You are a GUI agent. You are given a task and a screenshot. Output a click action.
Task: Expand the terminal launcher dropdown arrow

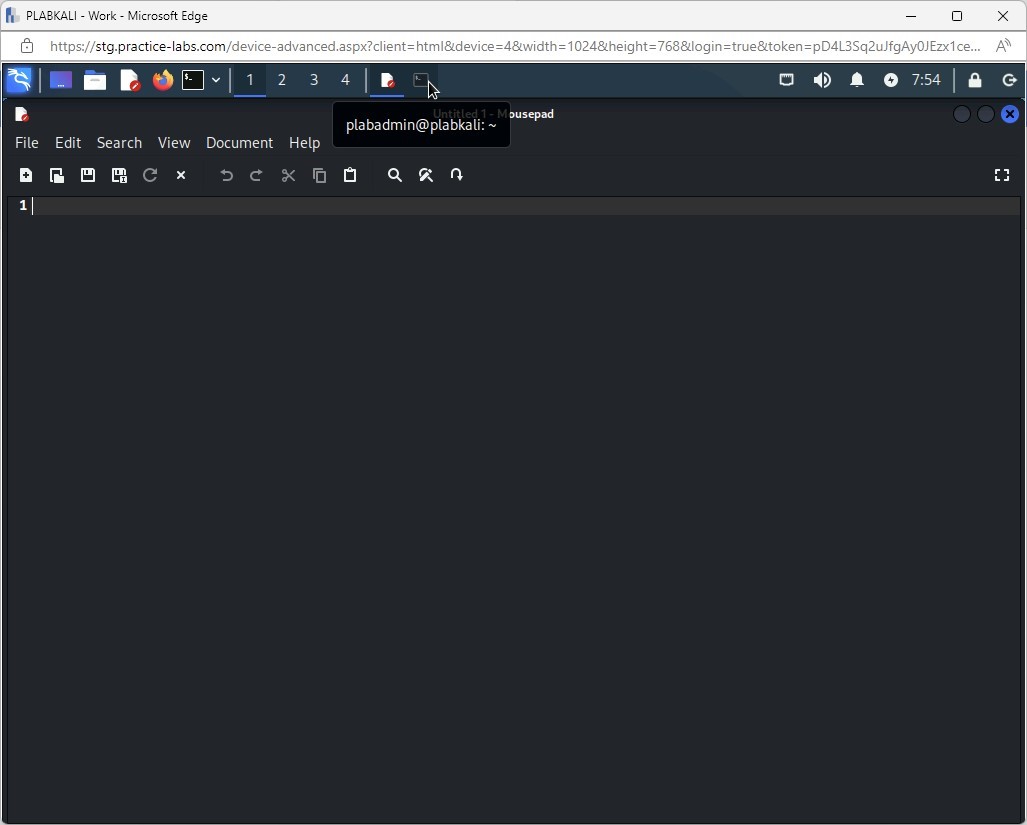pos(216,80)
